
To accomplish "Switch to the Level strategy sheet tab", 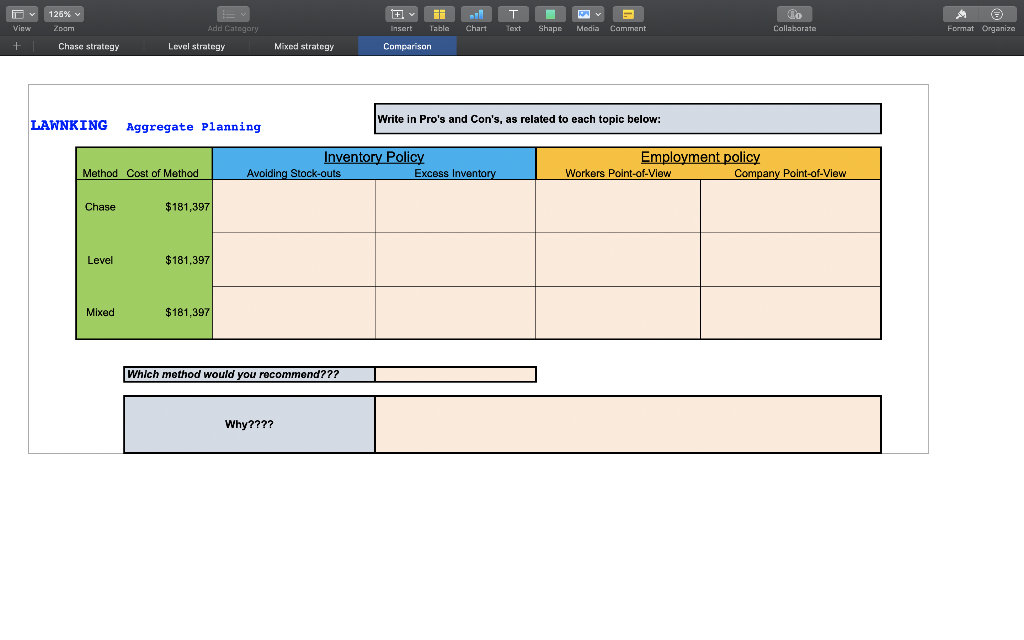I will click(197, 46).
